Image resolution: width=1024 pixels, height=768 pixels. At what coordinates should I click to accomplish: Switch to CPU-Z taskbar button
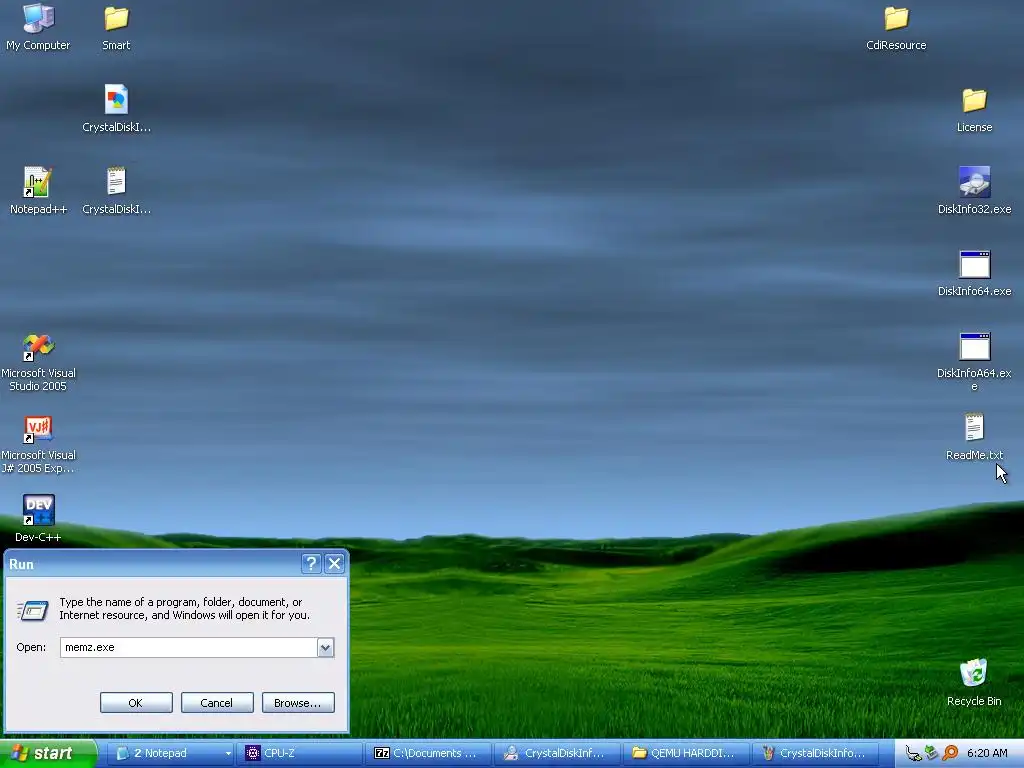(x=298, y=753)
